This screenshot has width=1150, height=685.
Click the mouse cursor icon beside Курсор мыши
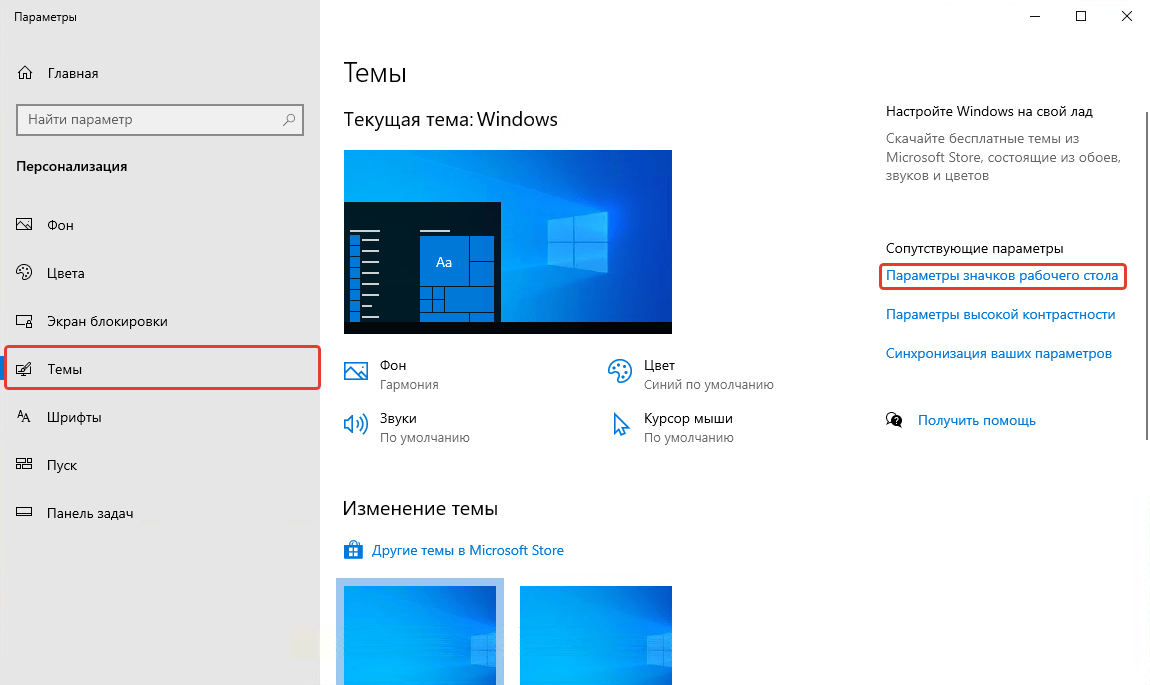coord(620,424)
